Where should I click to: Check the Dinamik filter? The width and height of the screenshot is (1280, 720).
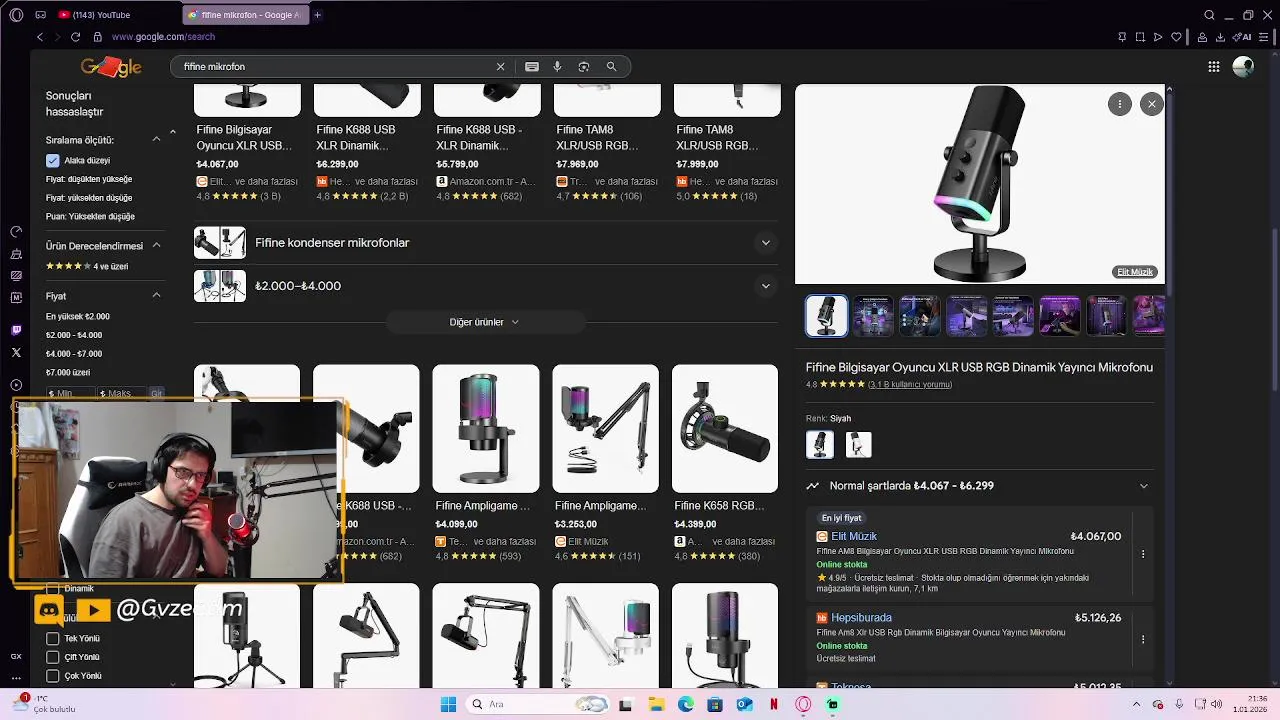[x=53, y=589]
